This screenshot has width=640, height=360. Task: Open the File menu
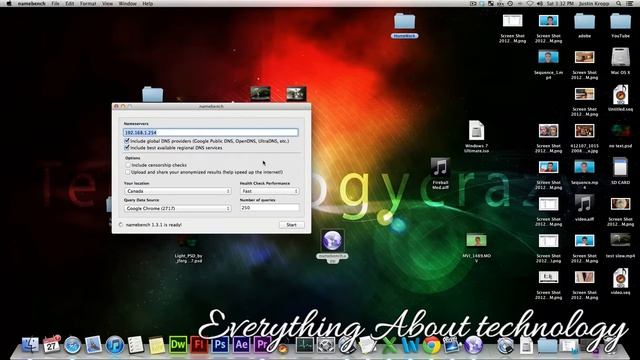coord(55,3)
